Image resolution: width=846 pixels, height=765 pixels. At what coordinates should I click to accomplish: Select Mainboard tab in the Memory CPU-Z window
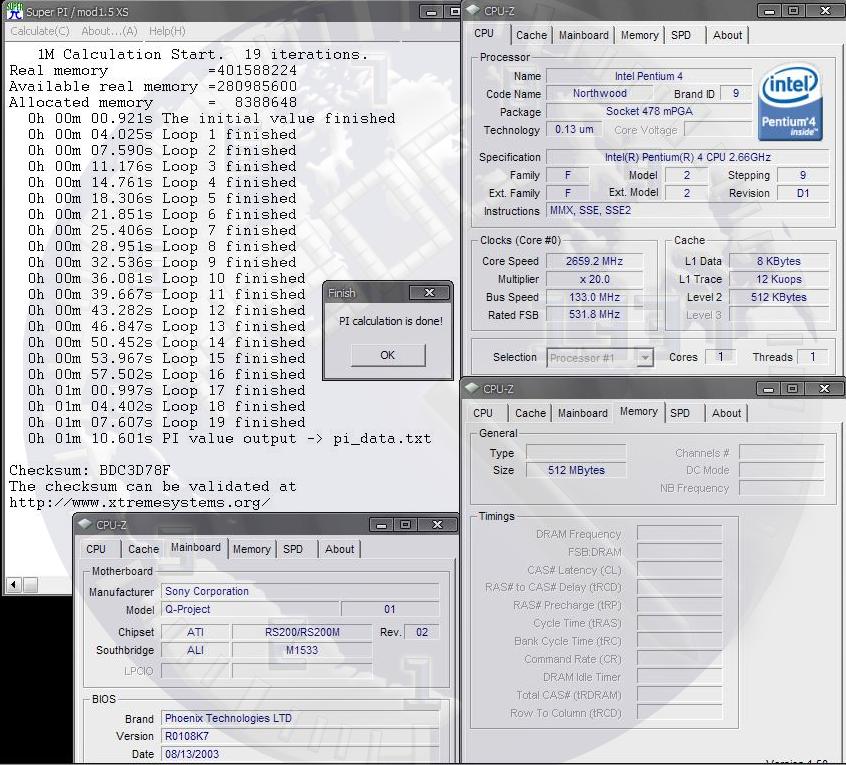tap(583, 413)
